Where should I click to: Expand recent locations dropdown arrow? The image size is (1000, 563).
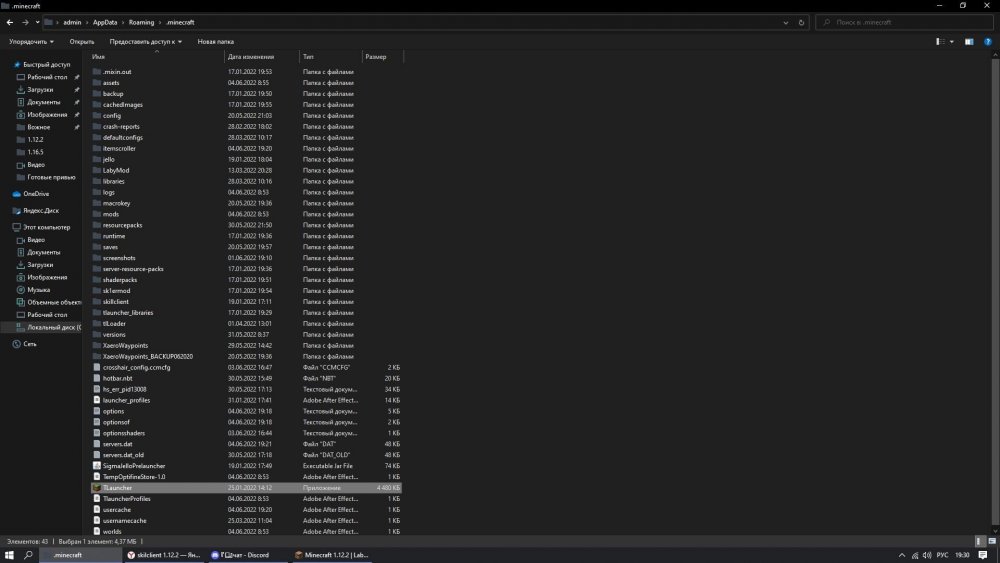coord(38,22)
